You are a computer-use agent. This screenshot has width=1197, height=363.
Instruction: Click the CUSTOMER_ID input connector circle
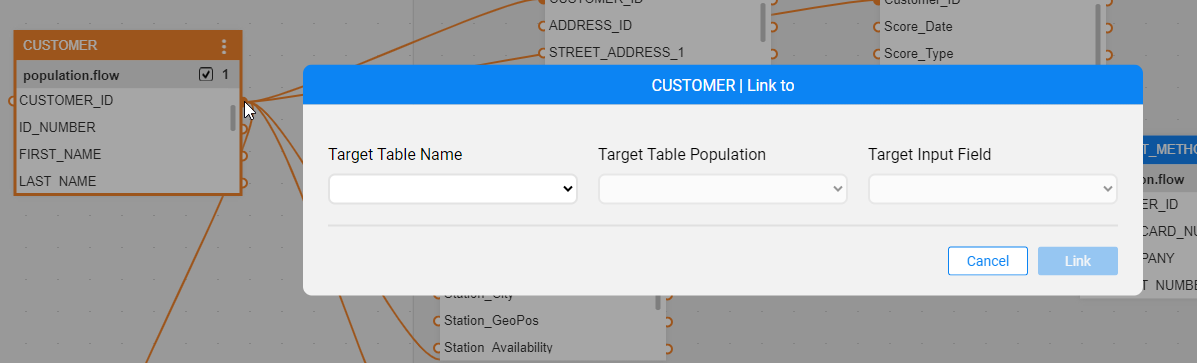tap(12, 101)
